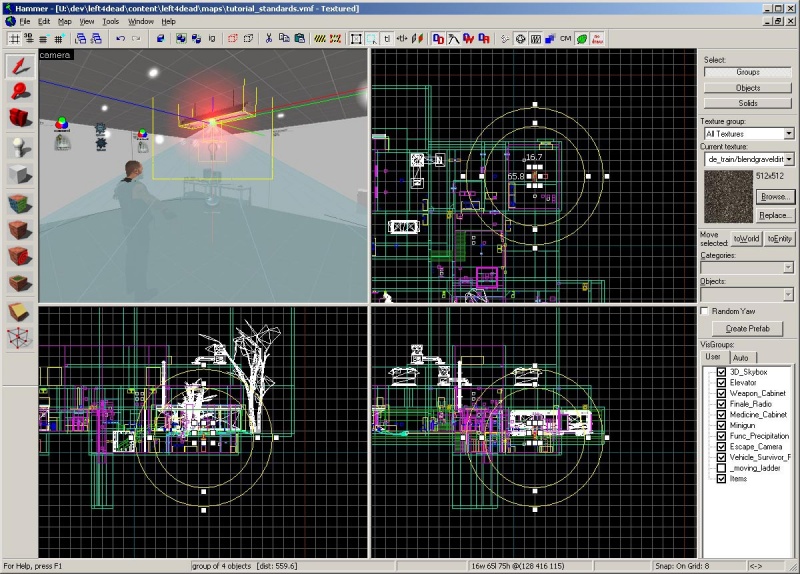800x574 pixels.
Task: Toggle the Finale_Radio visgroup checkbox
Action: coord(721,404)
